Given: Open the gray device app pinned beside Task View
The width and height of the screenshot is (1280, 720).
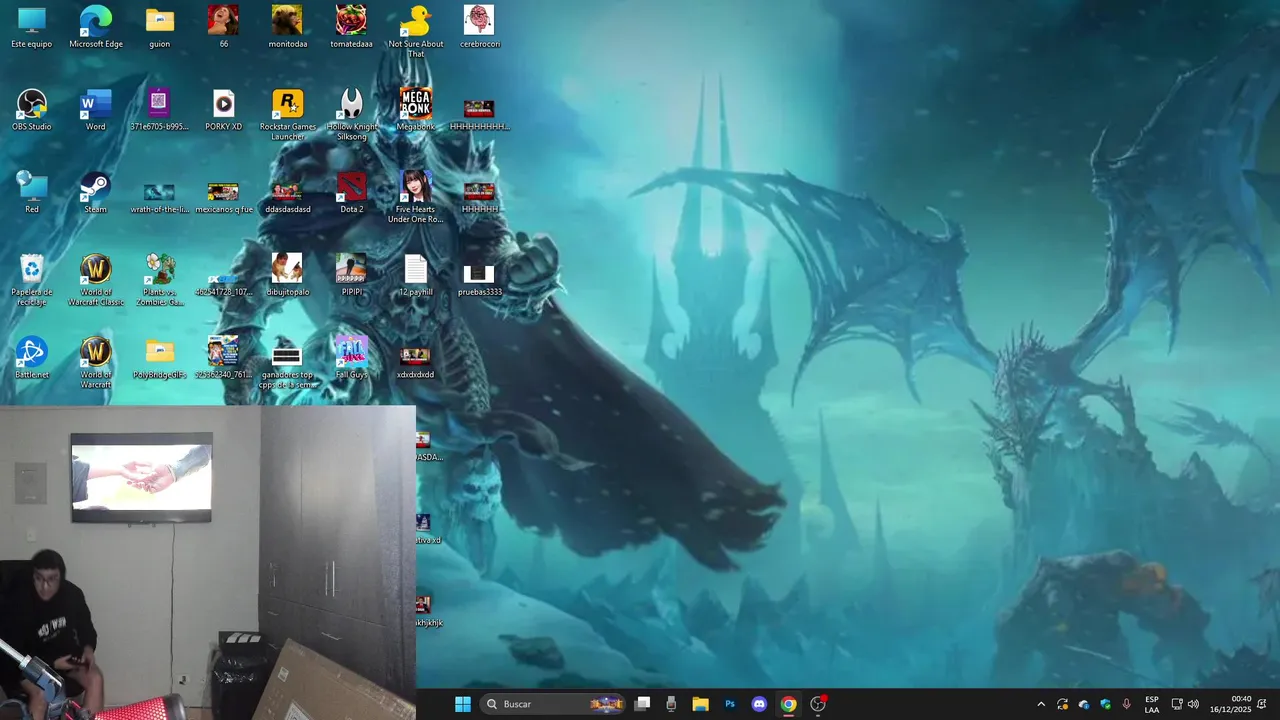Looking at the screenshot, I should [671, 704].
